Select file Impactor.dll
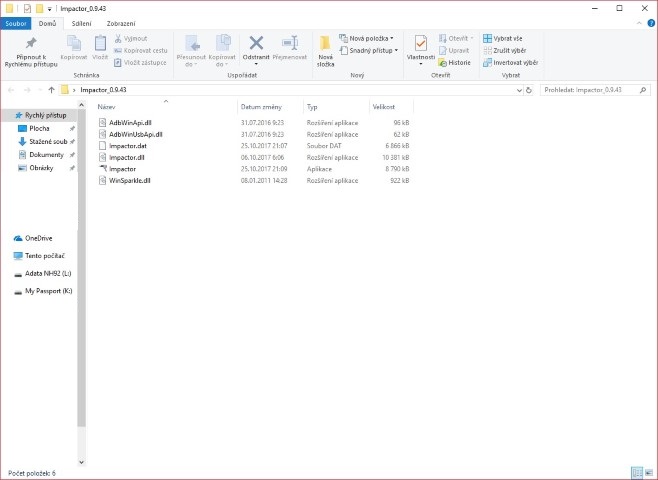Viewport: 658px width, 480px height. click(x=126, y=157)
